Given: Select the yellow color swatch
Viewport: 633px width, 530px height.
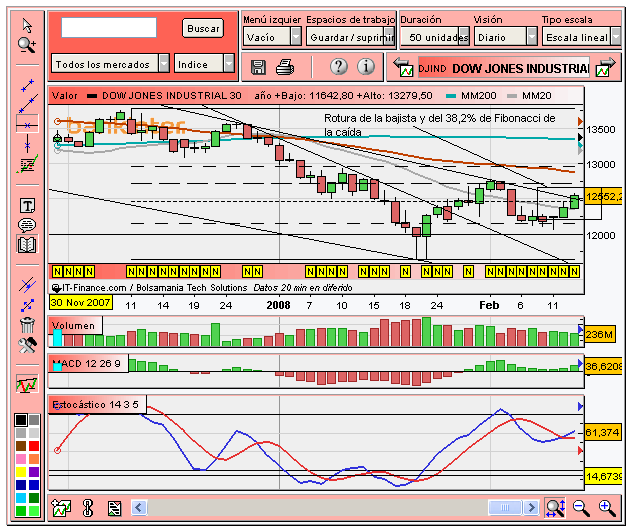Looking at the screenshot, I should point(21,471).
